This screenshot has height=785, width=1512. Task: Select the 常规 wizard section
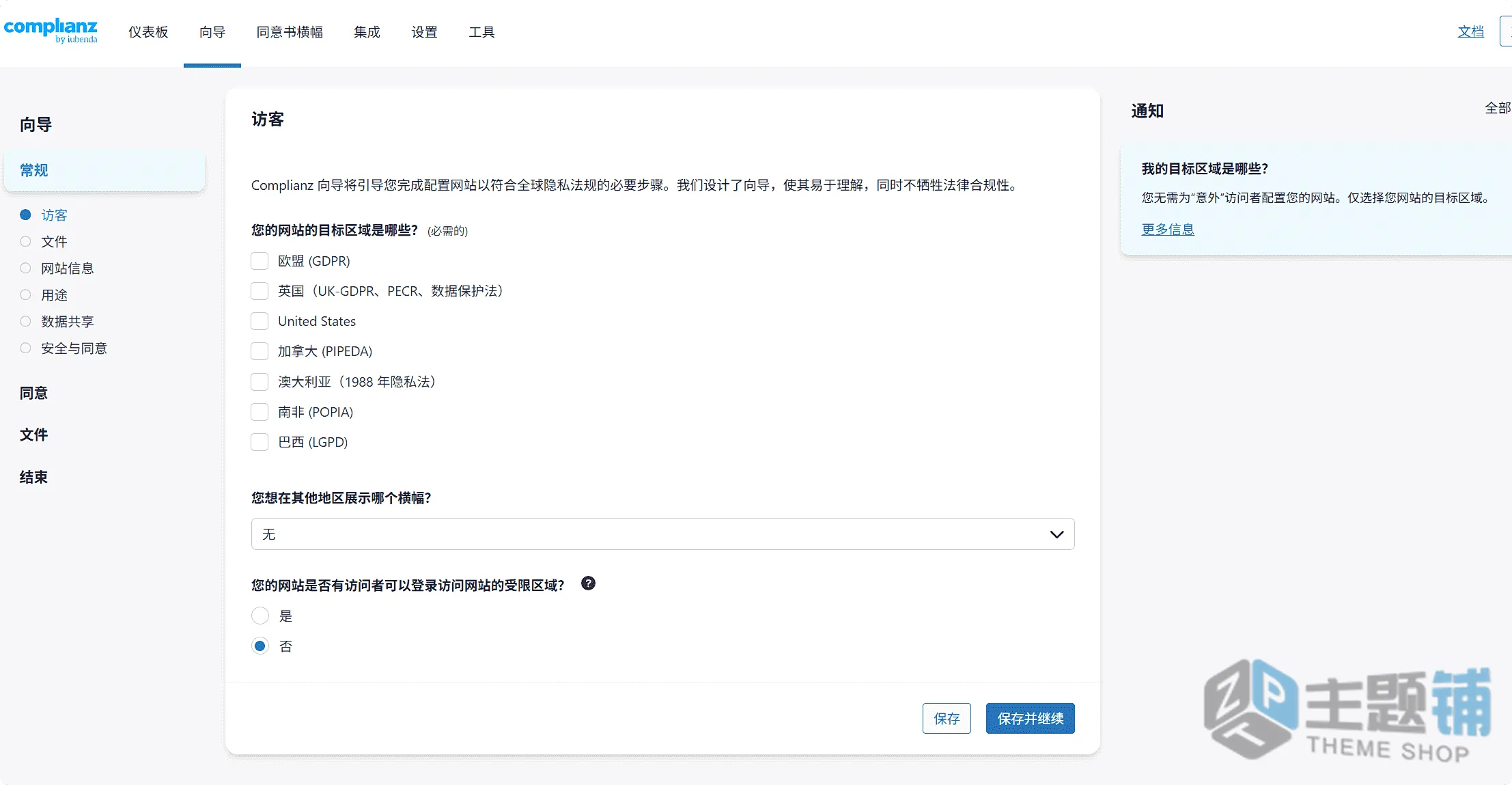click(104, 170)
